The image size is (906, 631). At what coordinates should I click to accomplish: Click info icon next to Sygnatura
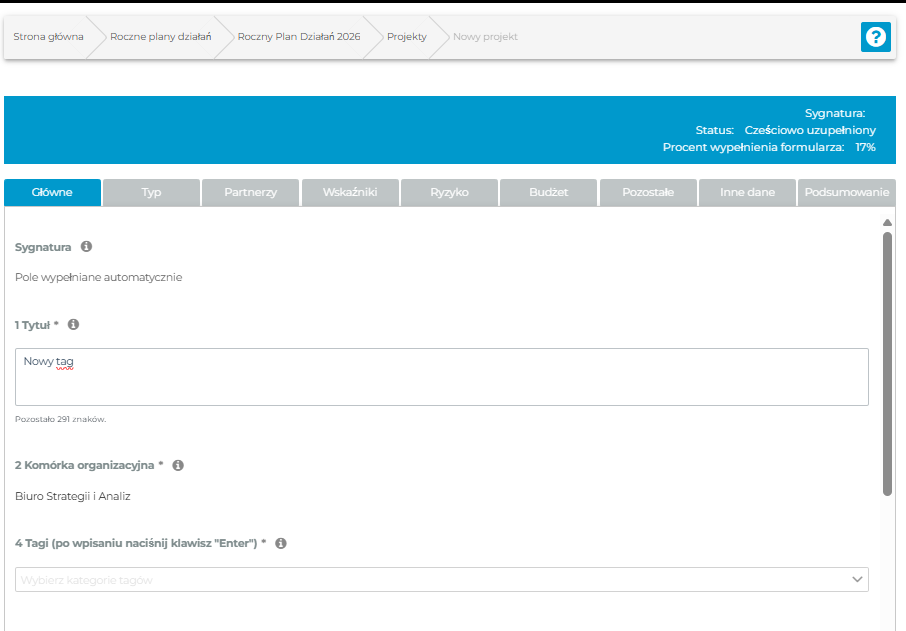86,247
